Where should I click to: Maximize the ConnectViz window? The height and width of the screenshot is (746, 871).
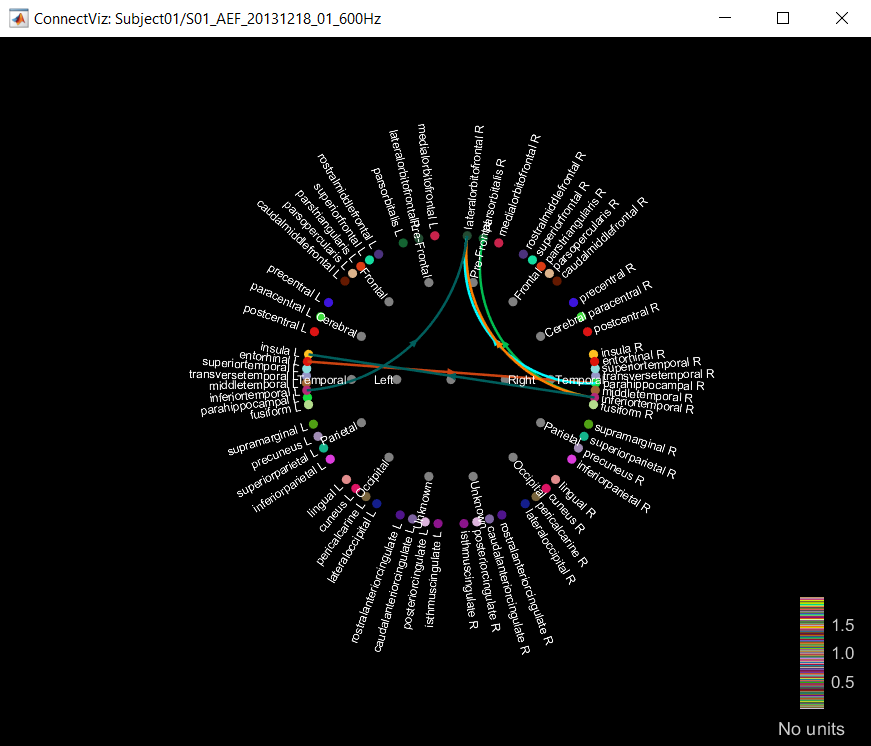[x=783, y=18]
